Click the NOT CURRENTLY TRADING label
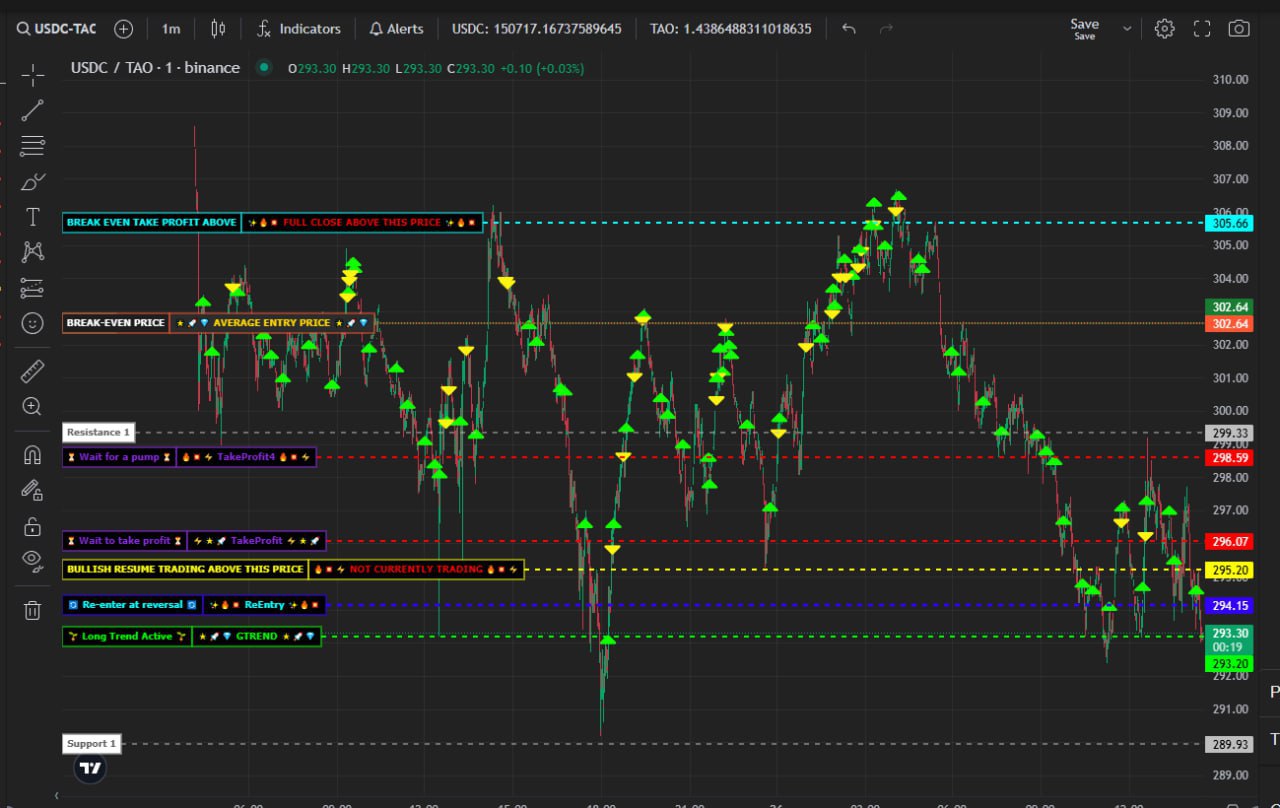The image size is (1280, 808). coord(416,569)
